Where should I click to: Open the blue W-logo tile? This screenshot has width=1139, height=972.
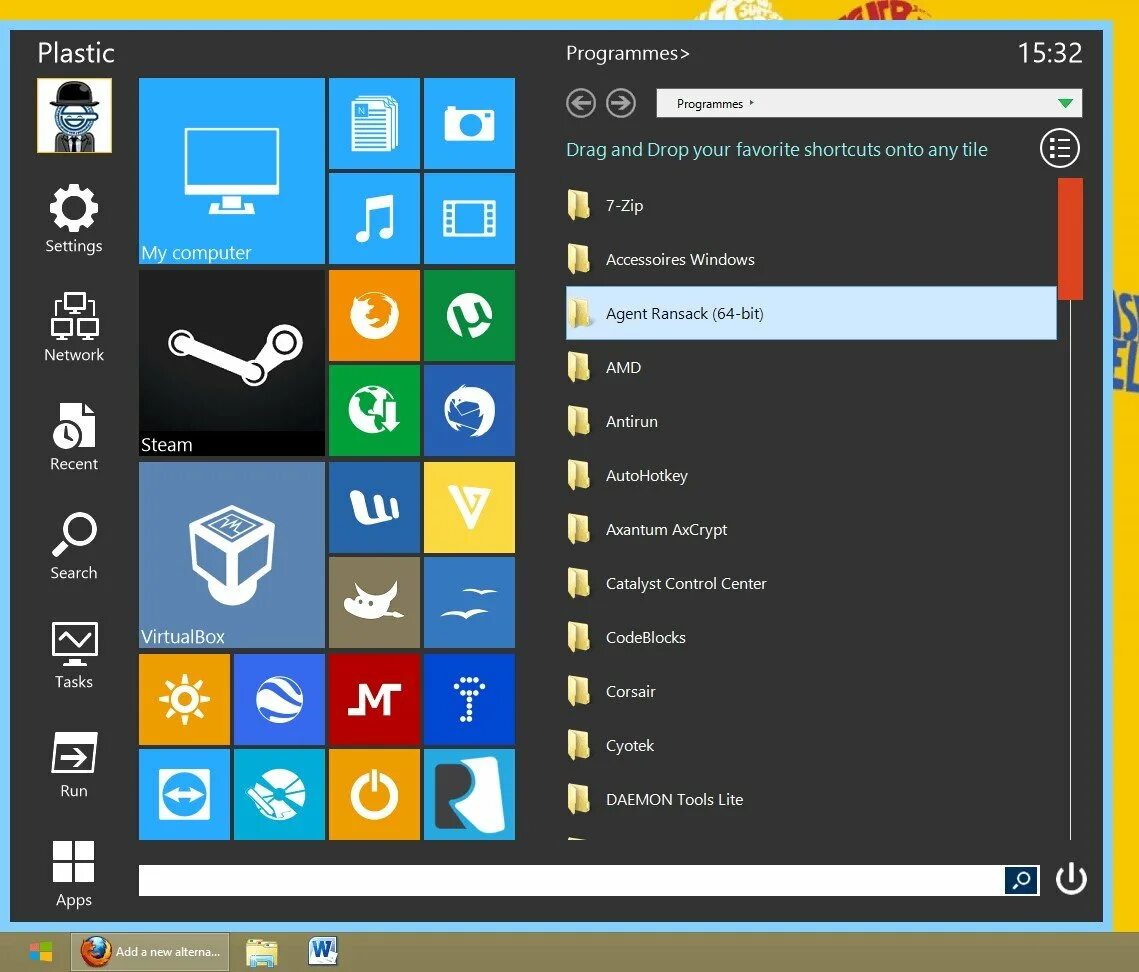[374, 507]
